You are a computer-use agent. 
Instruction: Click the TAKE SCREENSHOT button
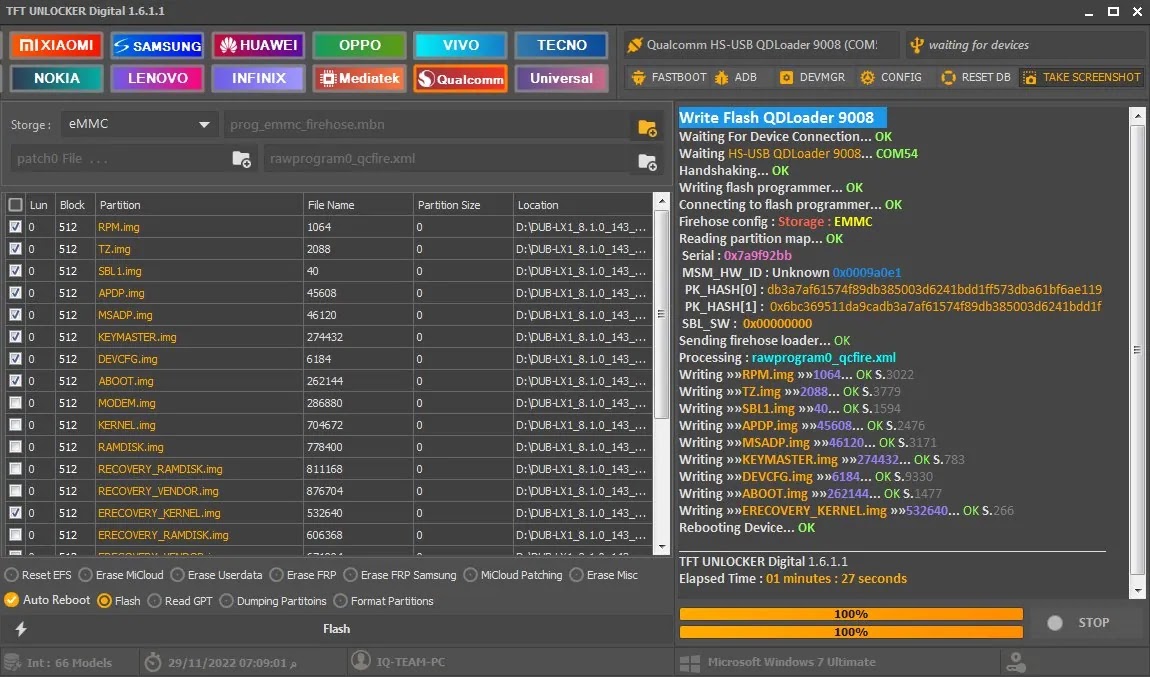[1082, 77]
